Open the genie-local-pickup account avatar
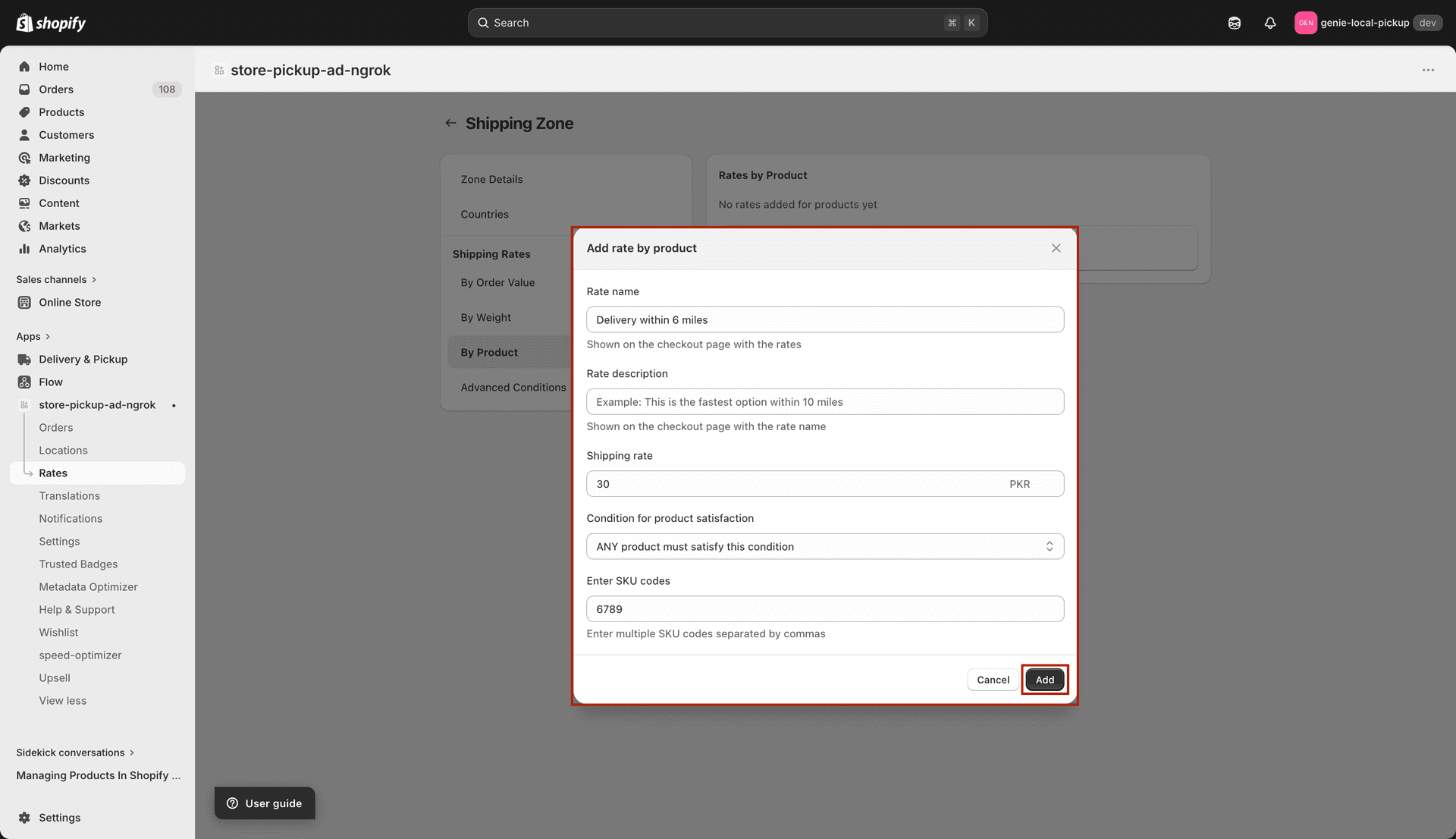 [1305, 23]
